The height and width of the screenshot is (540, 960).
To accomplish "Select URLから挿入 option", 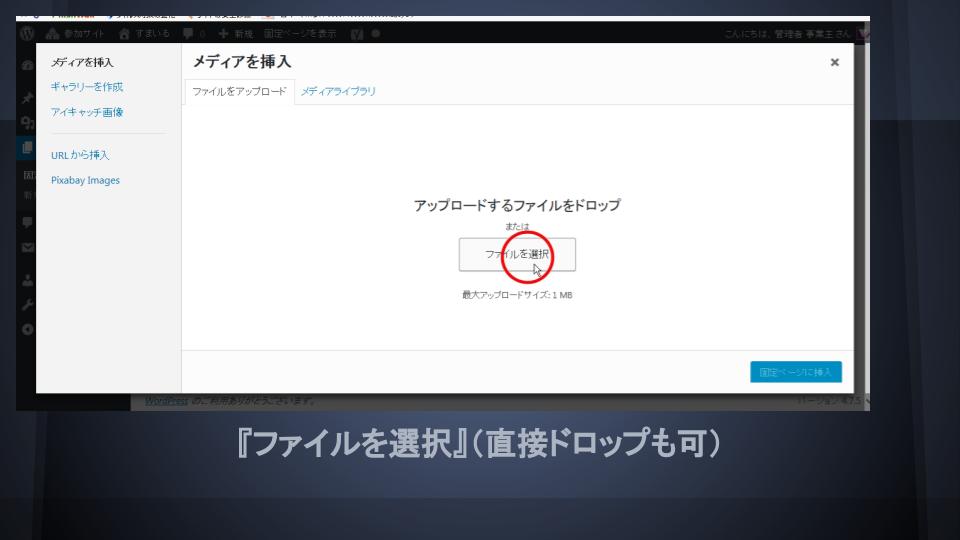I will click(x=80, y=155).
